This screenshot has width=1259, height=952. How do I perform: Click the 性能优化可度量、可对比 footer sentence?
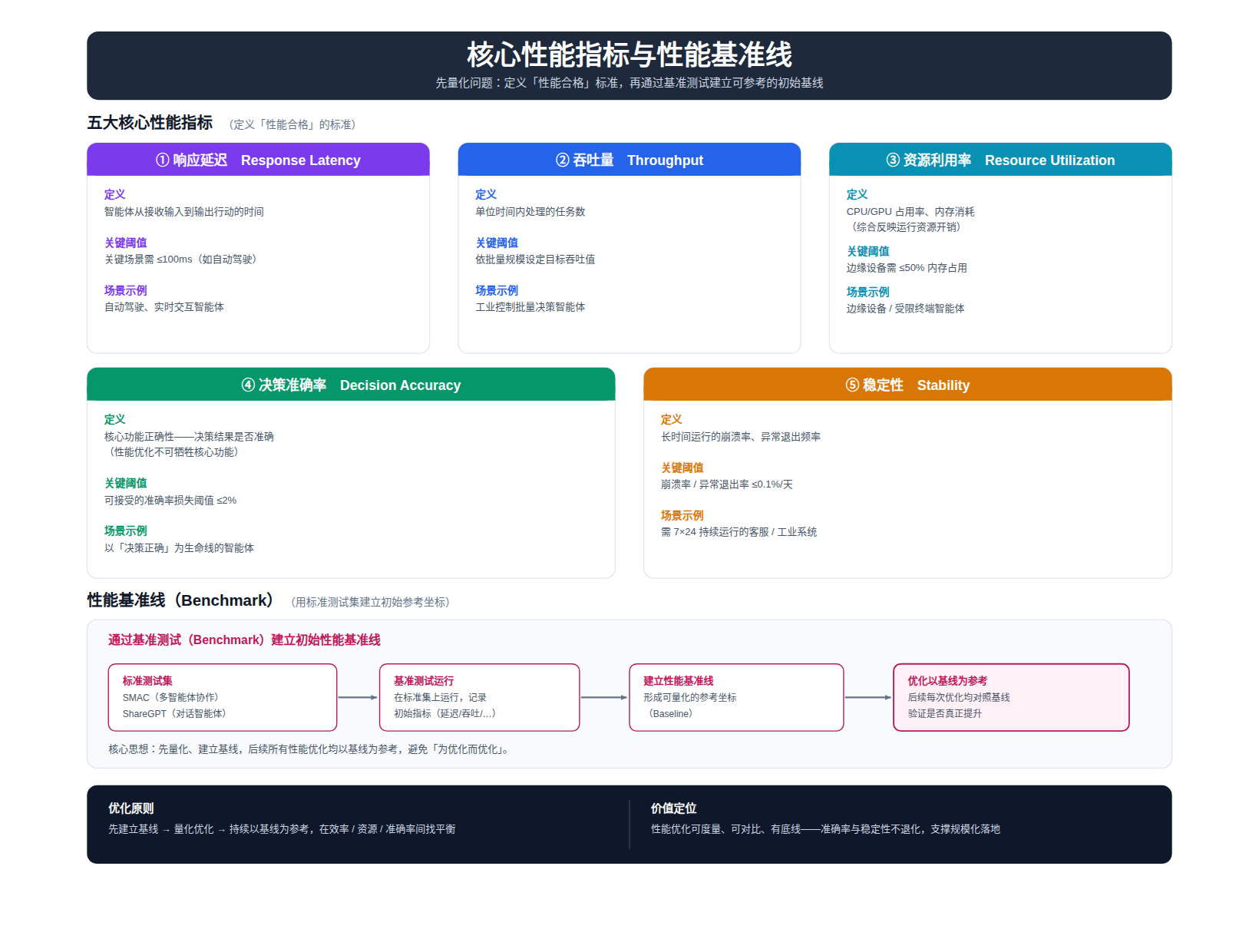coord(825,829)
